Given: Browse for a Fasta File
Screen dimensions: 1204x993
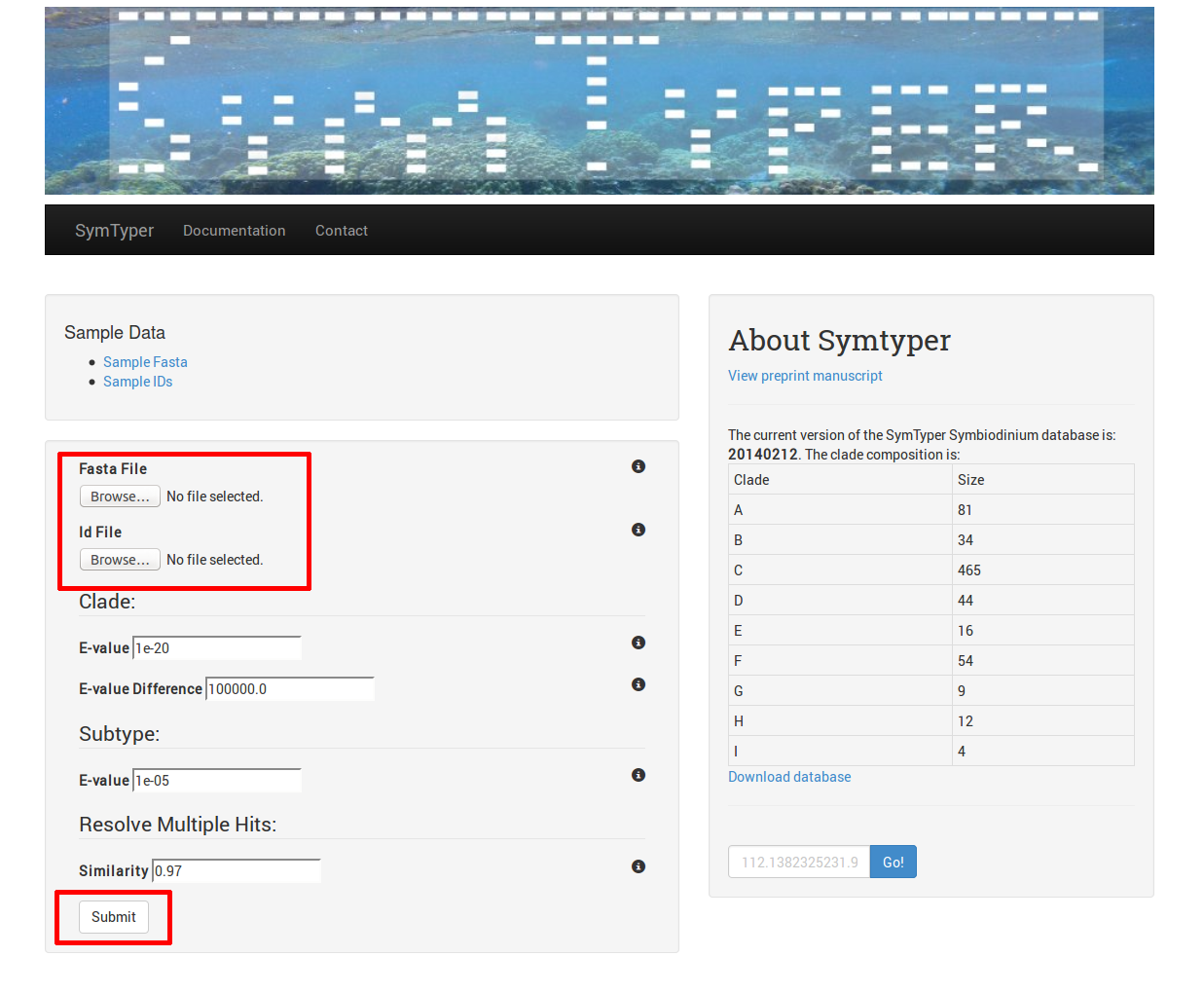Looking at the screenshot, I should [x=120, y=496].
